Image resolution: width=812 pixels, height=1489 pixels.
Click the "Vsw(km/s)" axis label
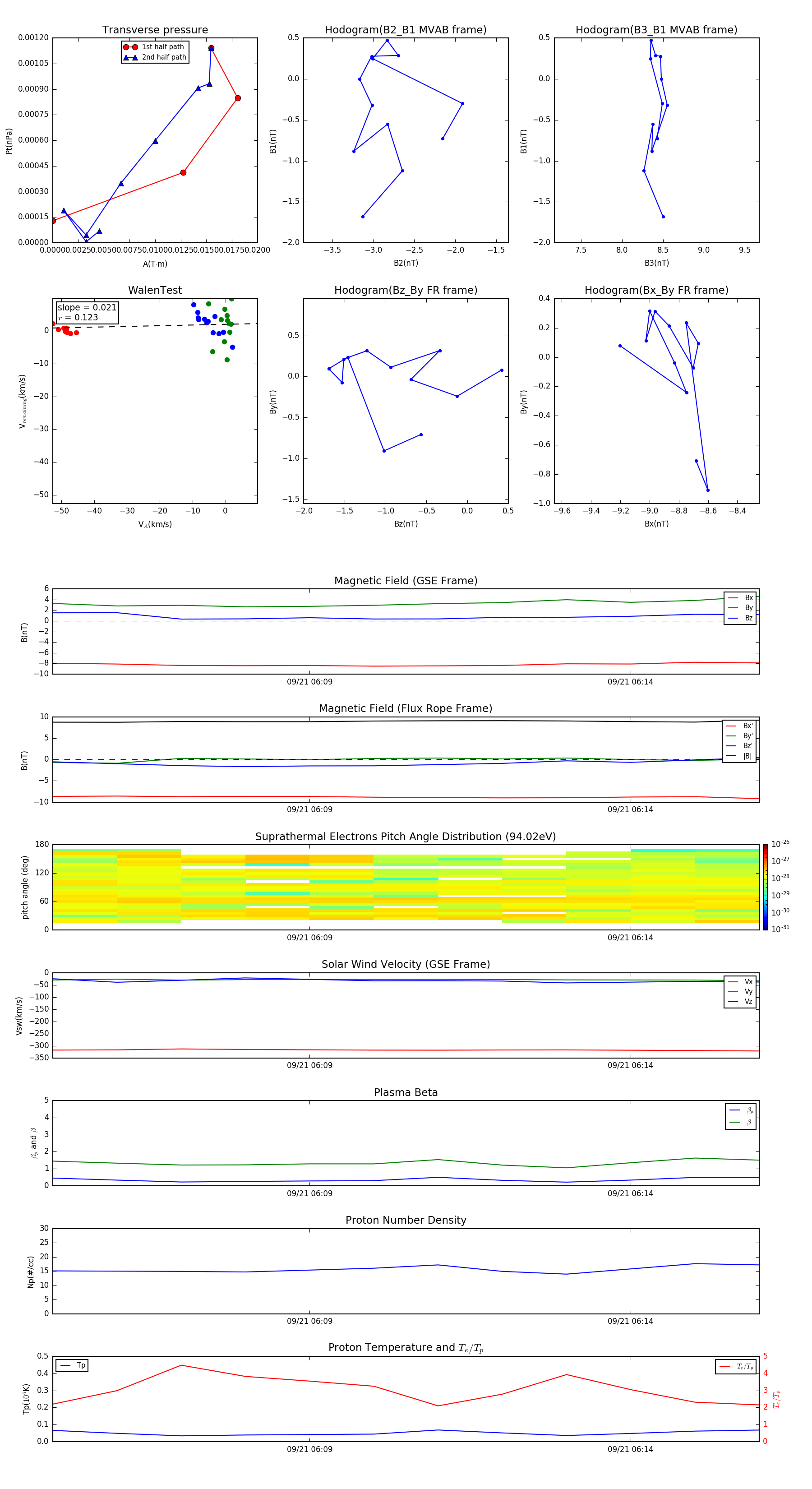19,1016
